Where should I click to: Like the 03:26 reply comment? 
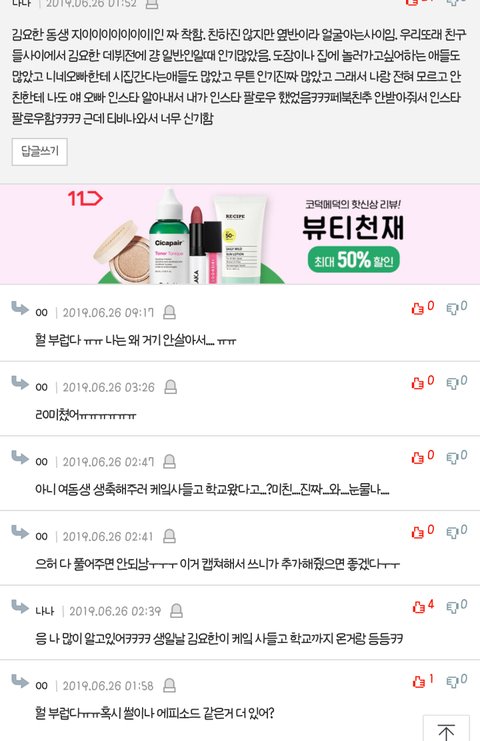422,382
